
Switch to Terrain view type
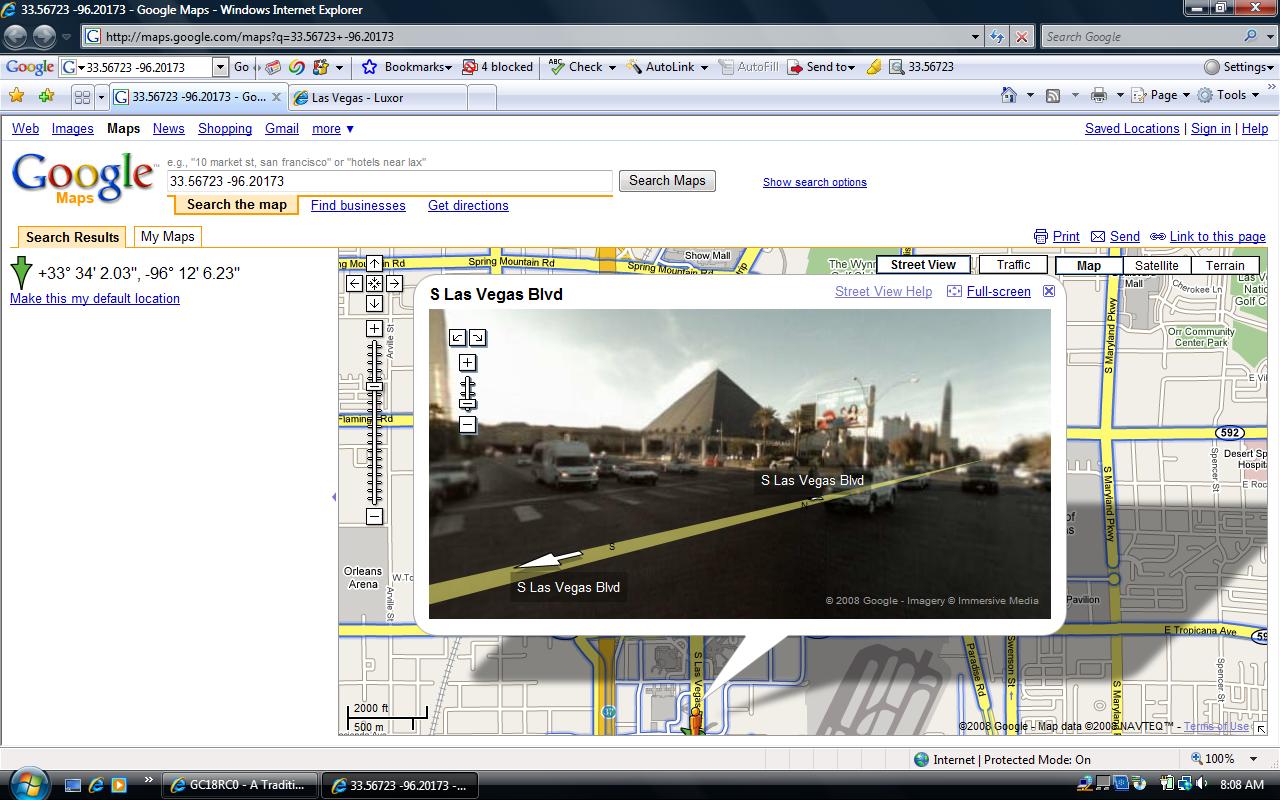click(x=1225, y=266)
